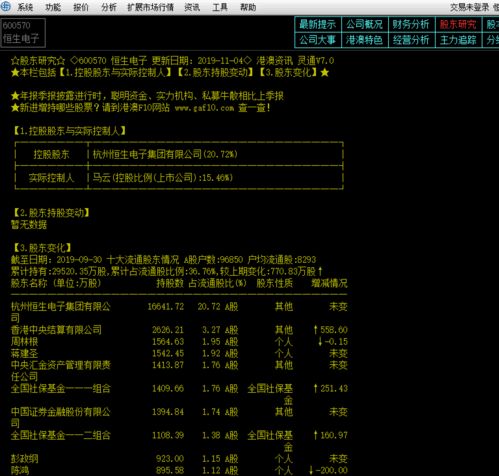The width and height of the screenshot is (499, 476).
Task: Switch to the 最新提示 tab
Action: coord(318,24)
